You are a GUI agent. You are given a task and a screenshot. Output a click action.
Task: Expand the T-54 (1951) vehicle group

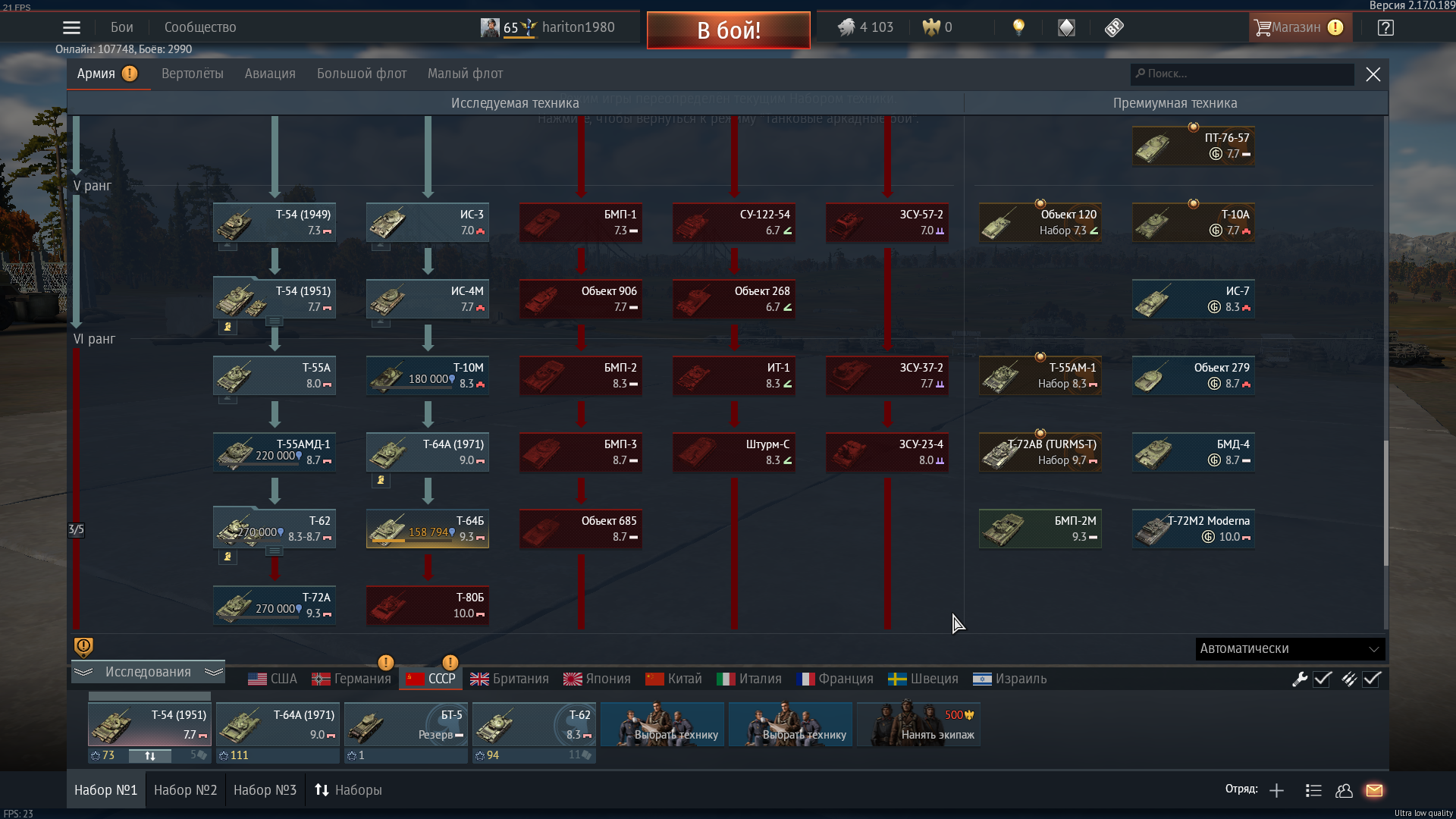[275, 322]
